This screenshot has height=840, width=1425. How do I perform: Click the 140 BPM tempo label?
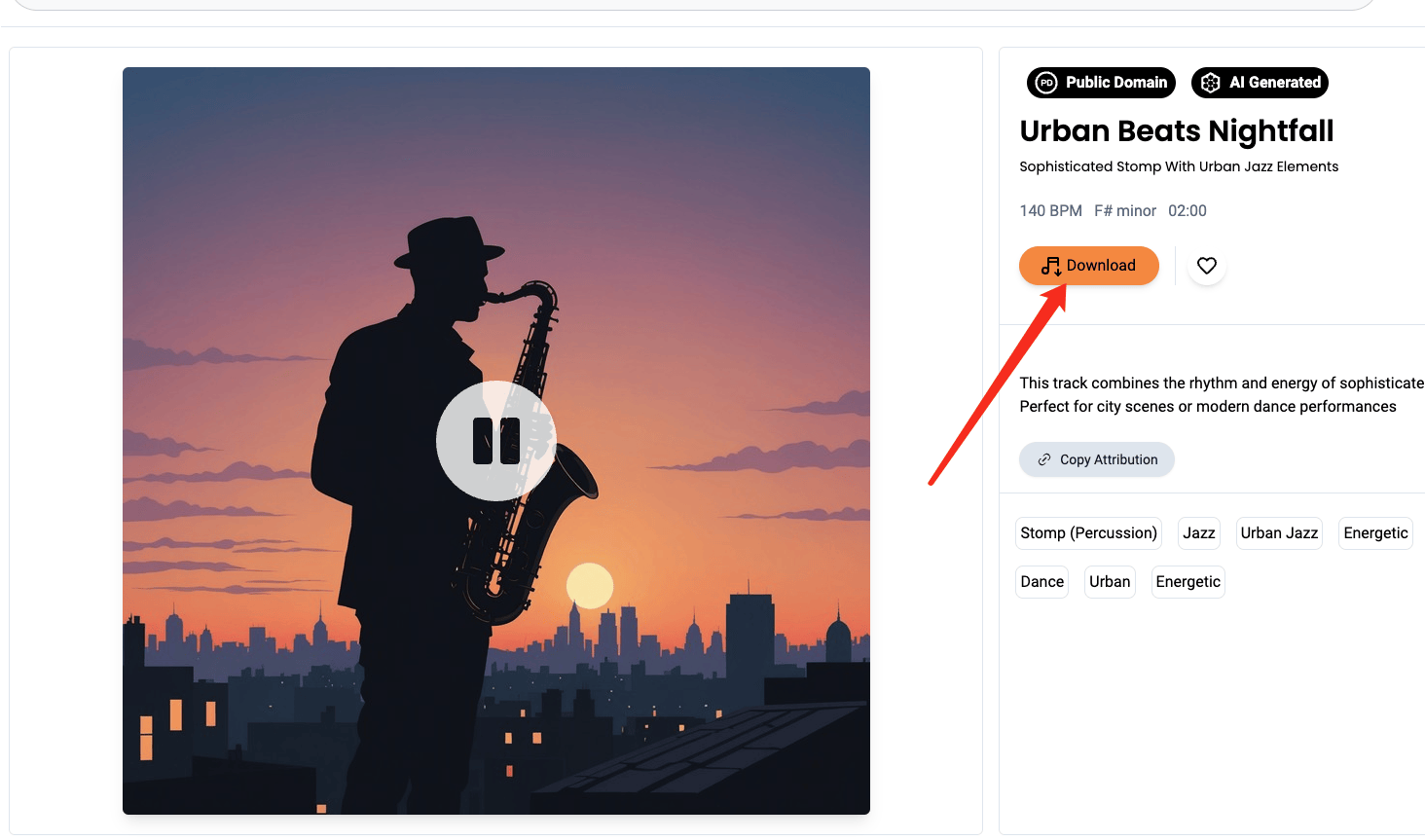pos(1051,211)
